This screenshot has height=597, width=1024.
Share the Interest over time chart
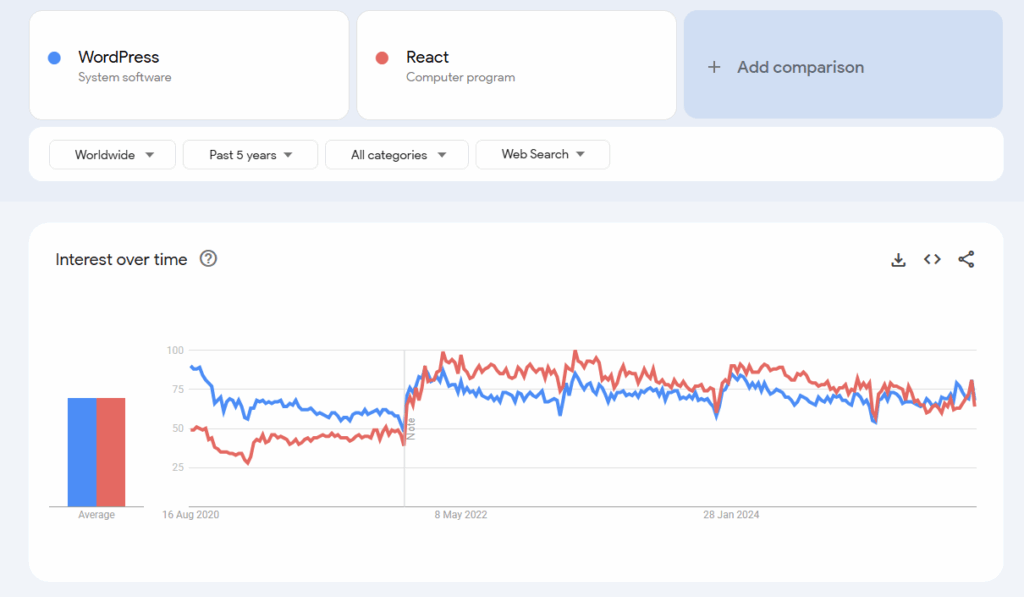(967, 259)
